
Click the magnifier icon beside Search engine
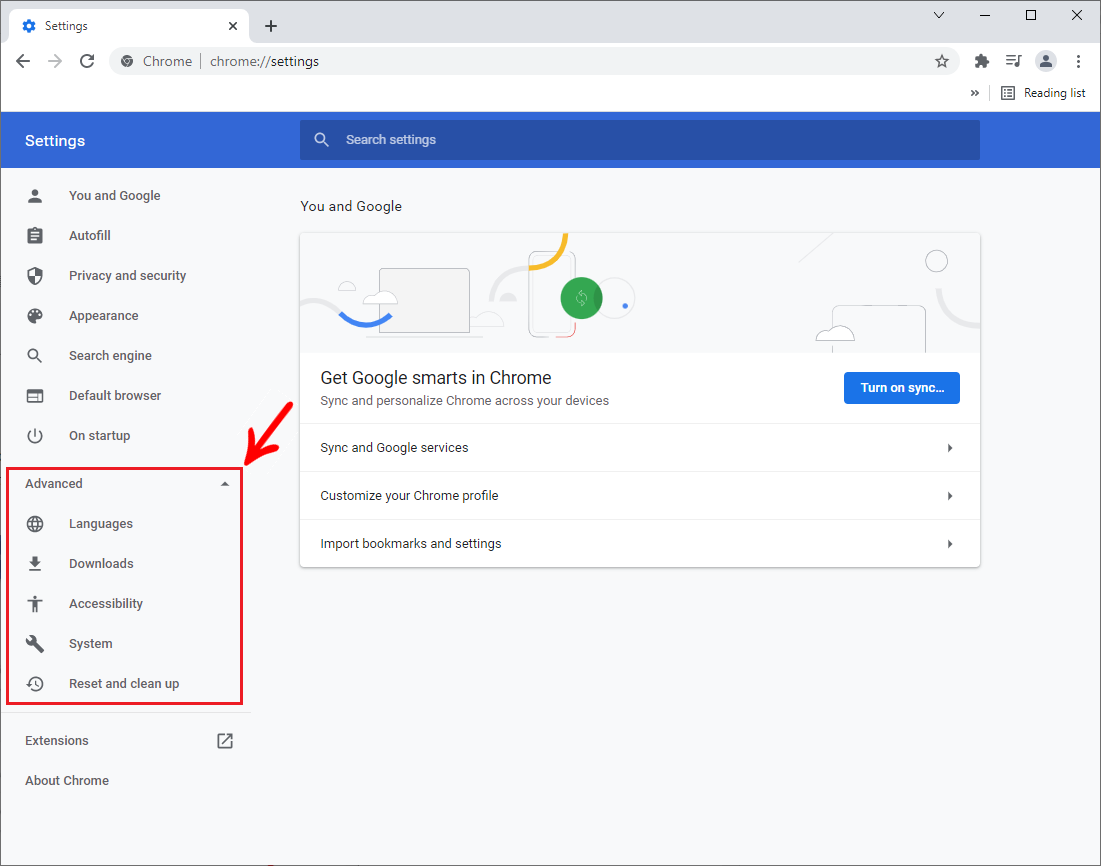35,355
